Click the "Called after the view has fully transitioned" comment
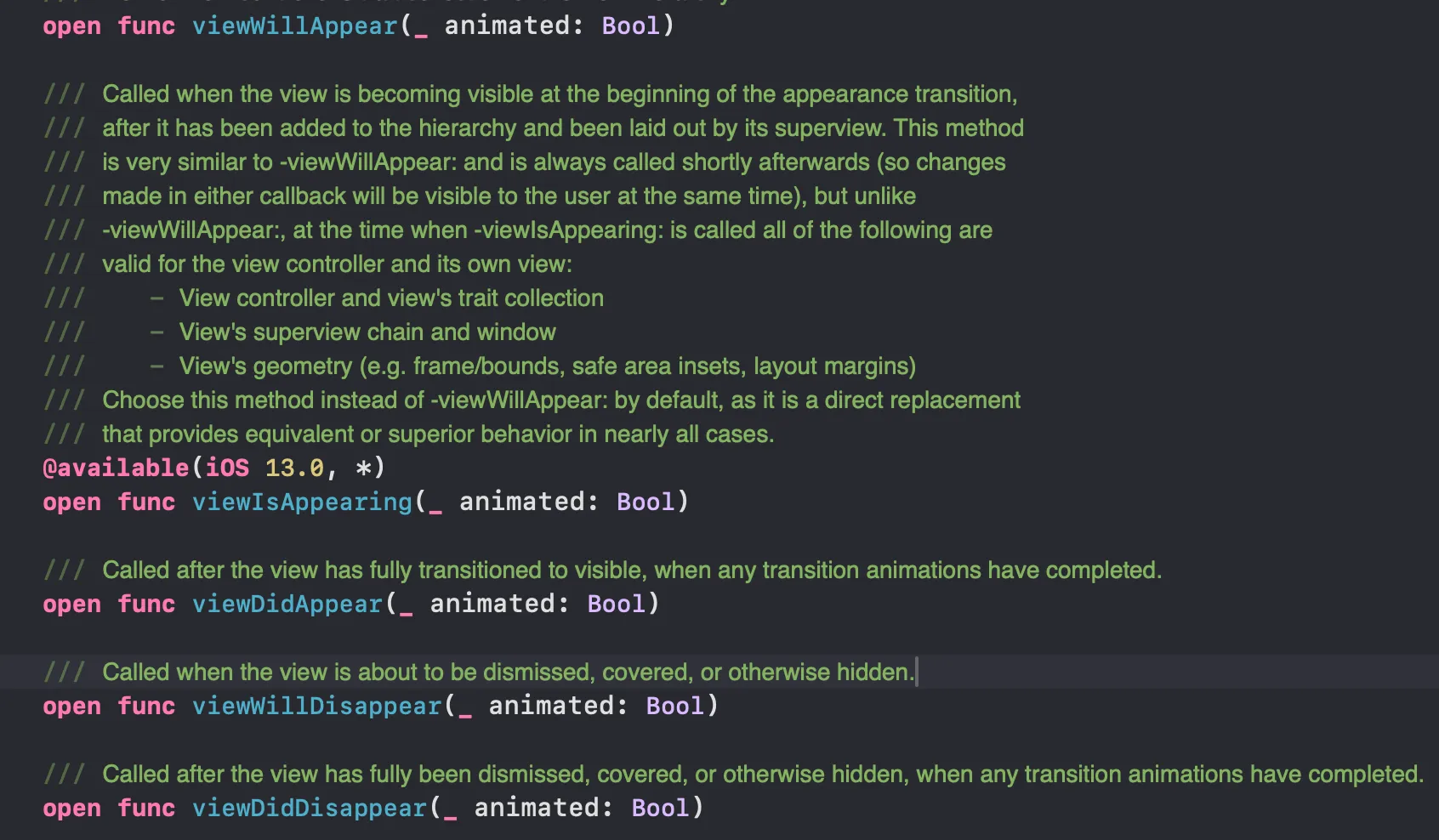 [631, 570]
